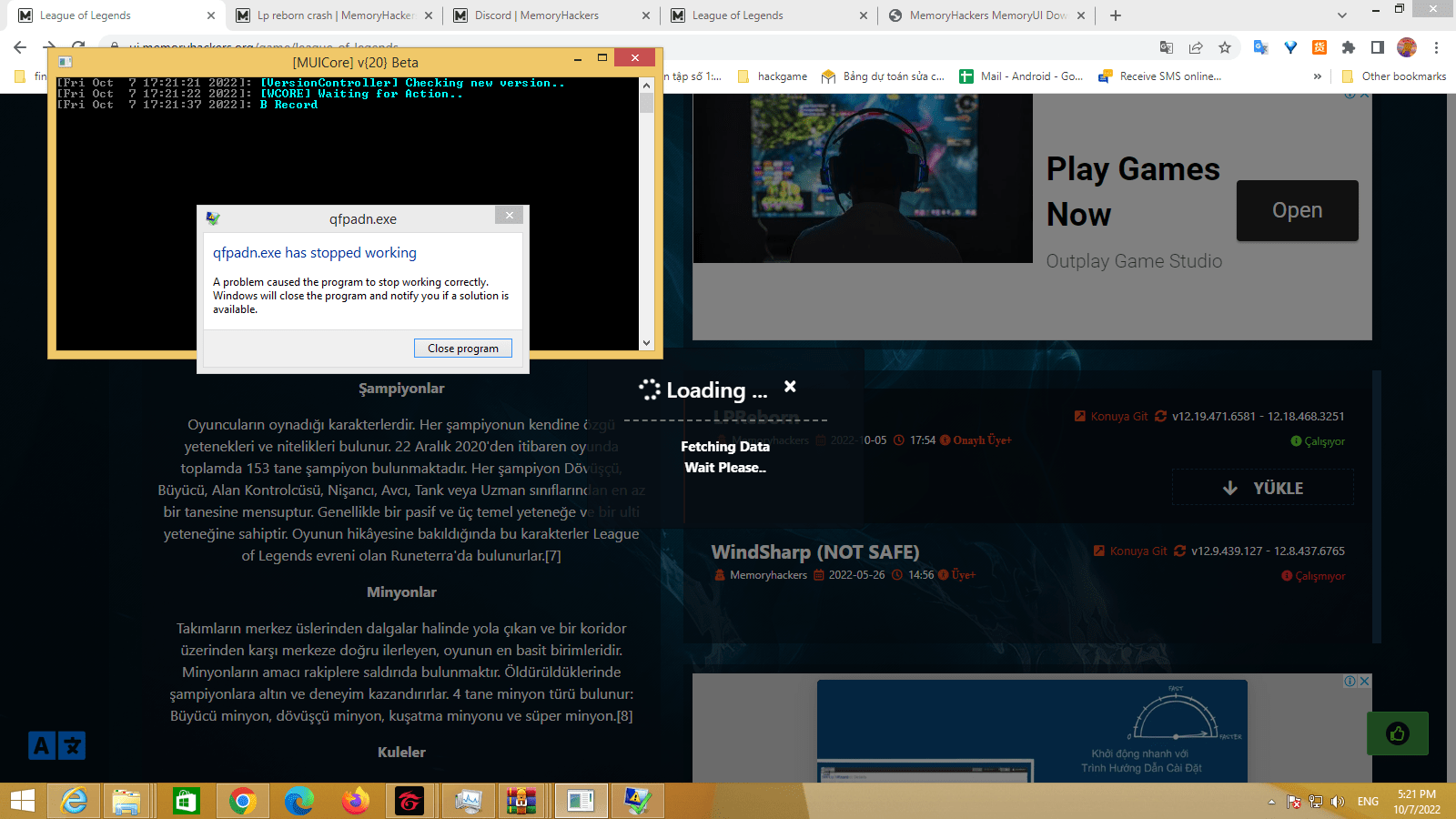The height and width of the screenshot is (819, 1456).
Task: Click the Konuya Git link for WindSharp
Action: click(x=1129, y=551)
